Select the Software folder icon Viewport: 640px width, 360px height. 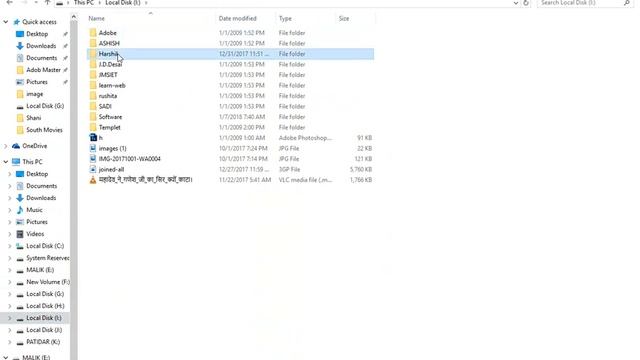point(93,117)
